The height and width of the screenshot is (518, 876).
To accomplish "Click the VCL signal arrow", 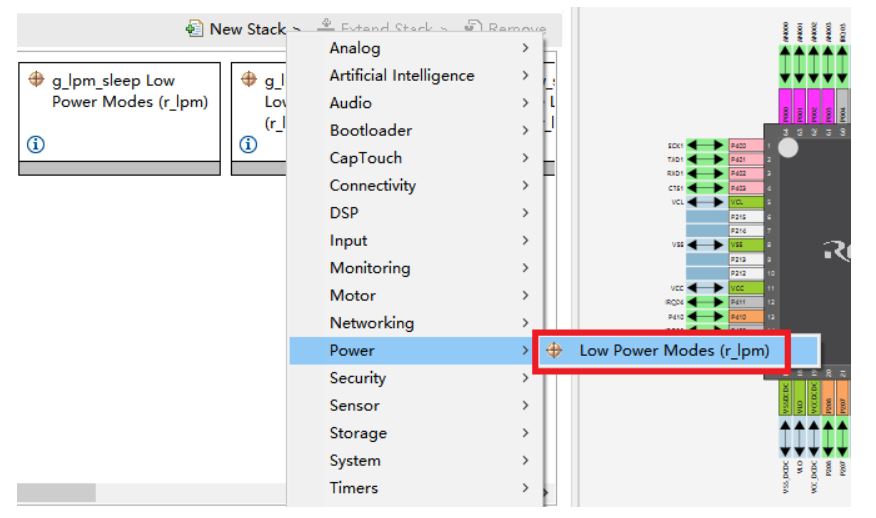I will point(705,202).
